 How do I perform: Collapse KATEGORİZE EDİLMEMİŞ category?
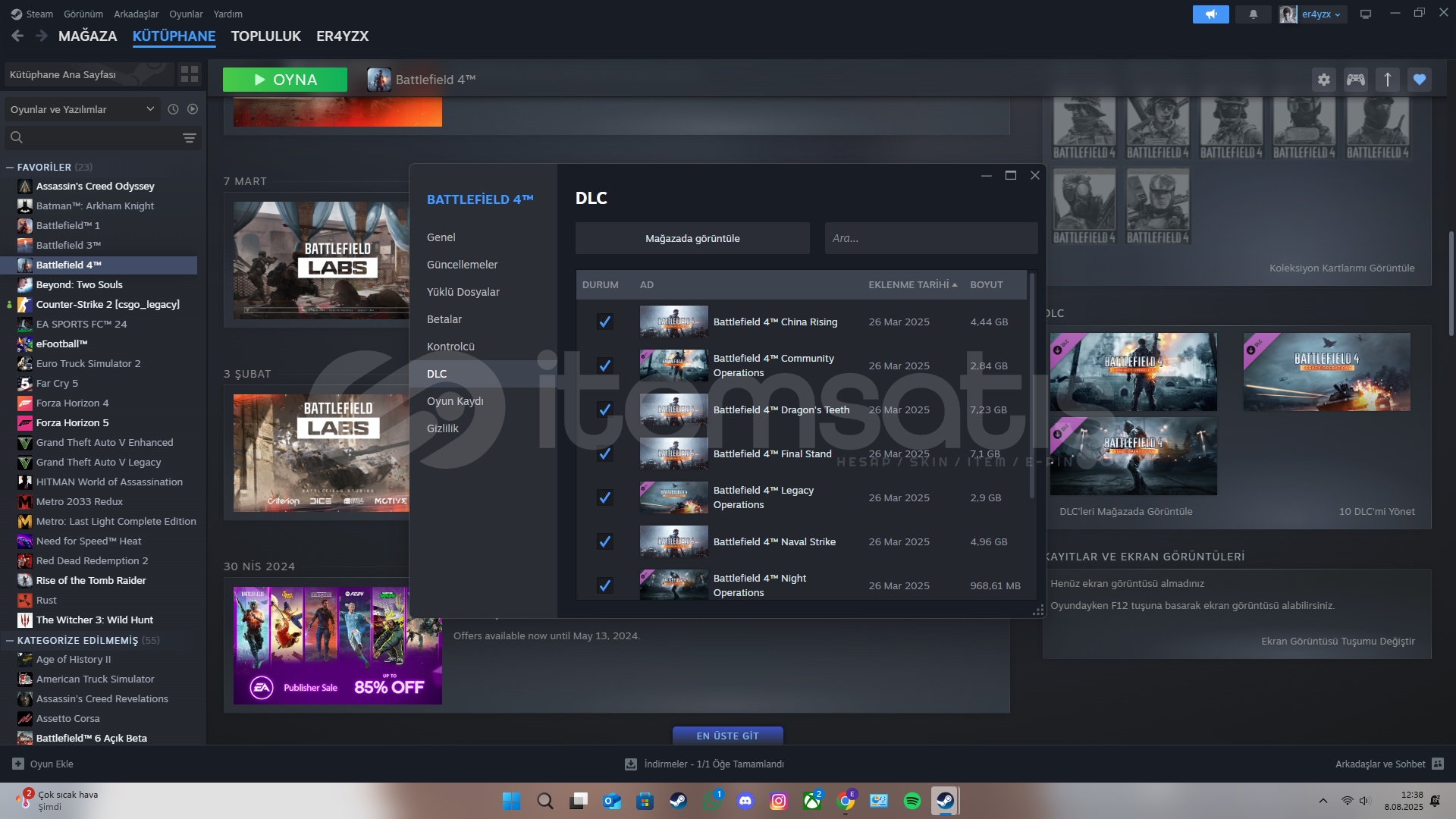(10, 640)
